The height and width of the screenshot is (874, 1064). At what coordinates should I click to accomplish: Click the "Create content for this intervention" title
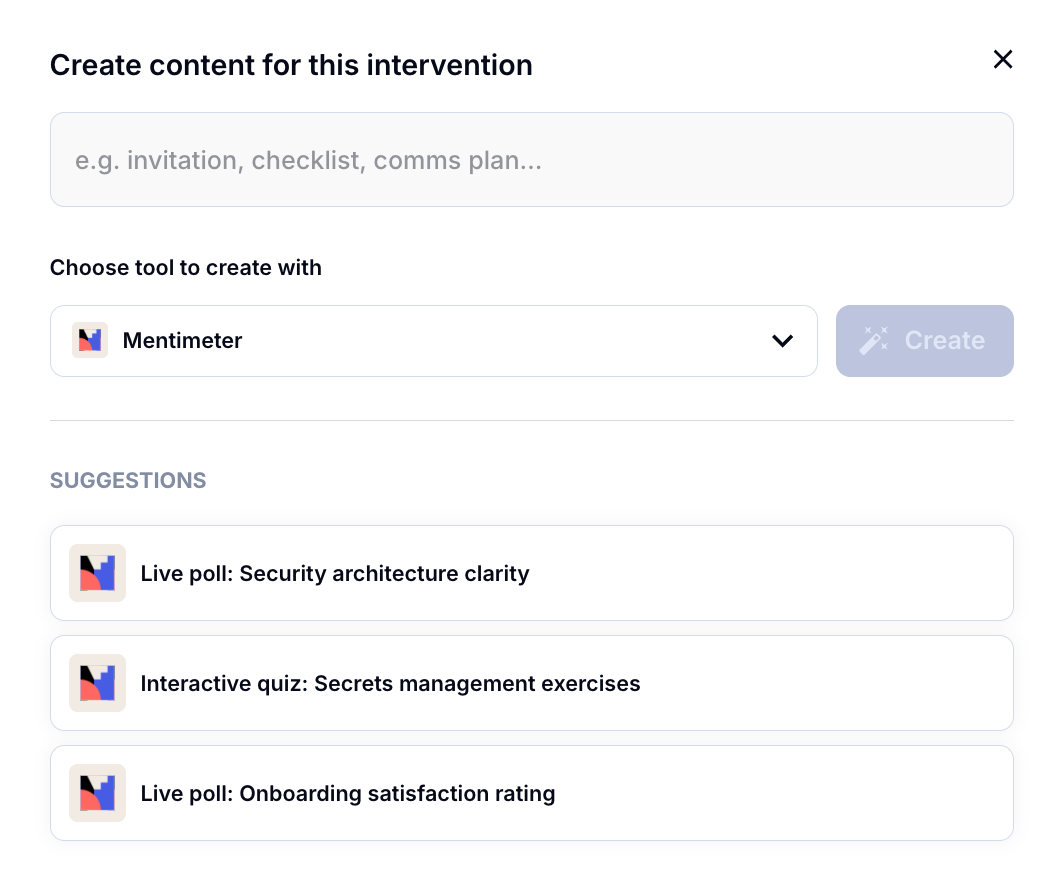(291, 66)
